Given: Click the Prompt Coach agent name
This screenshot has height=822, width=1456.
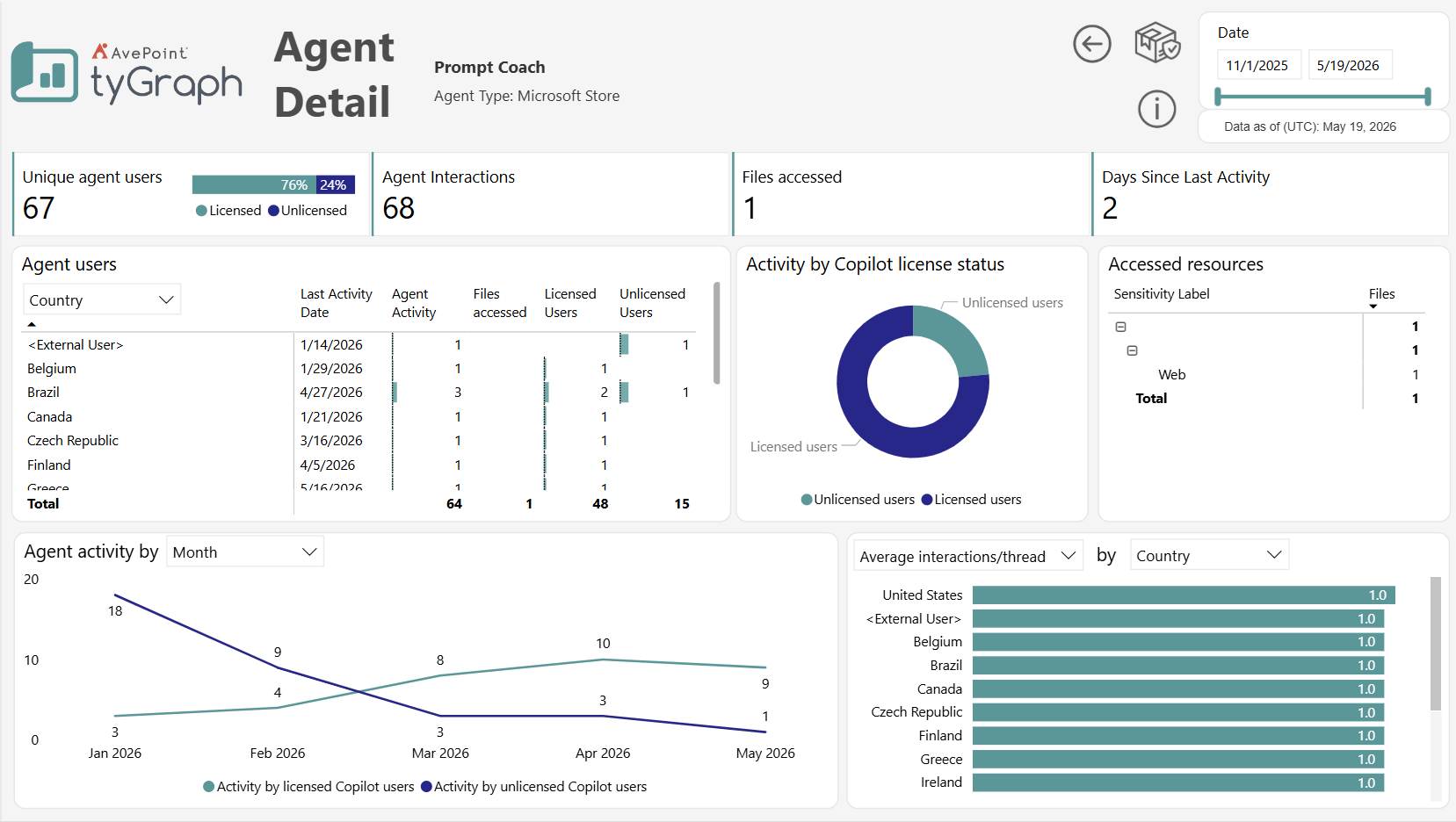Looking at the screenshot, I should click(489, 68).
